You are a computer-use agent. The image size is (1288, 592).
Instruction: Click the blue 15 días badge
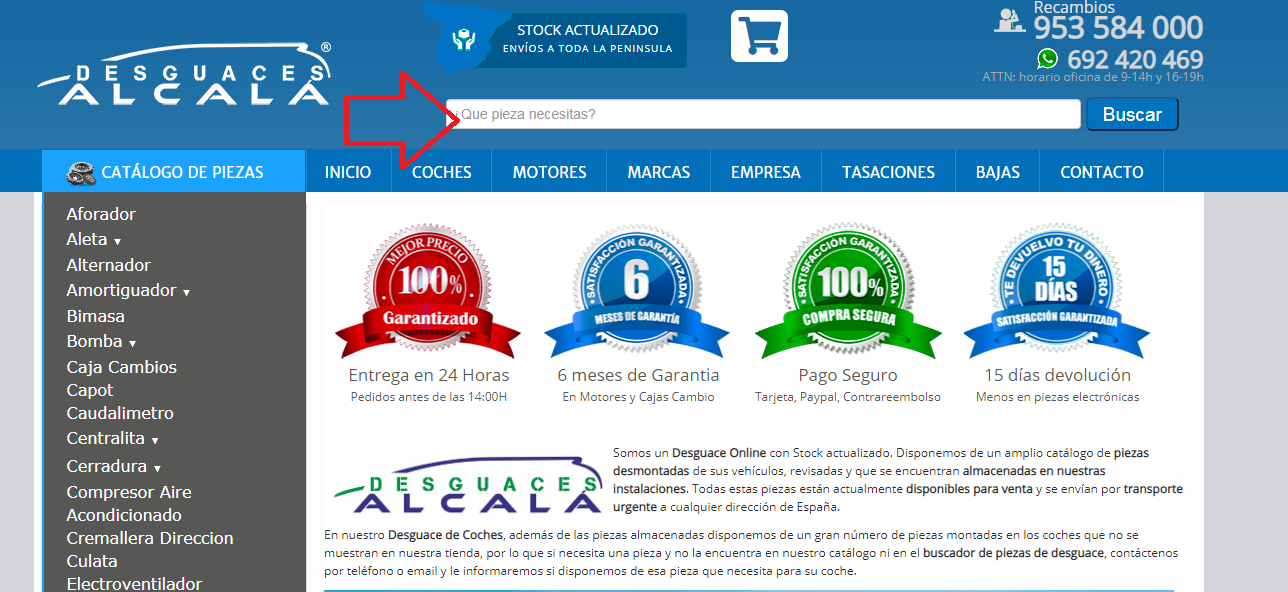(1057, 291)
